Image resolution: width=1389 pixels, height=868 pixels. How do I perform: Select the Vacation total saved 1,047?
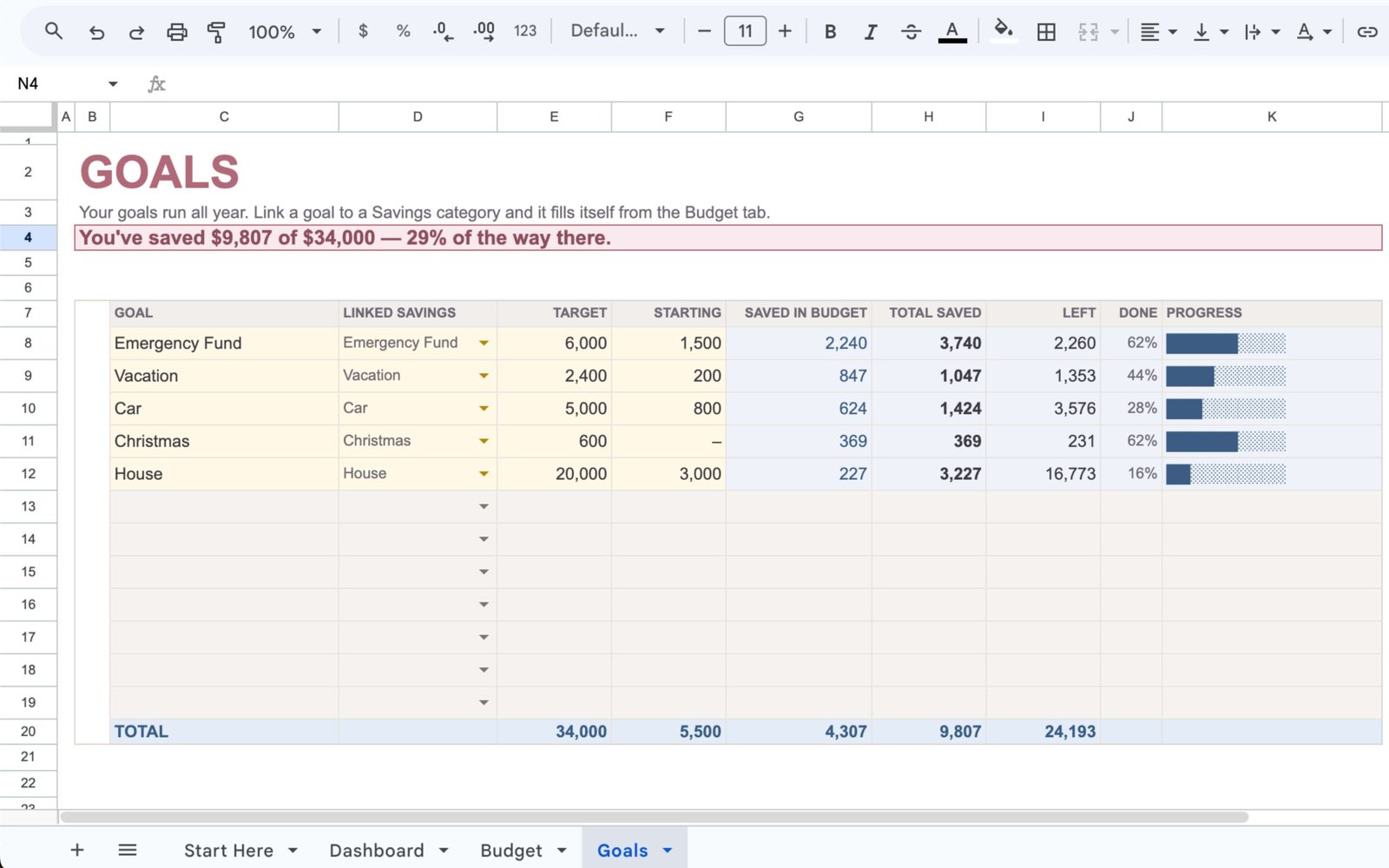[929, 376]
